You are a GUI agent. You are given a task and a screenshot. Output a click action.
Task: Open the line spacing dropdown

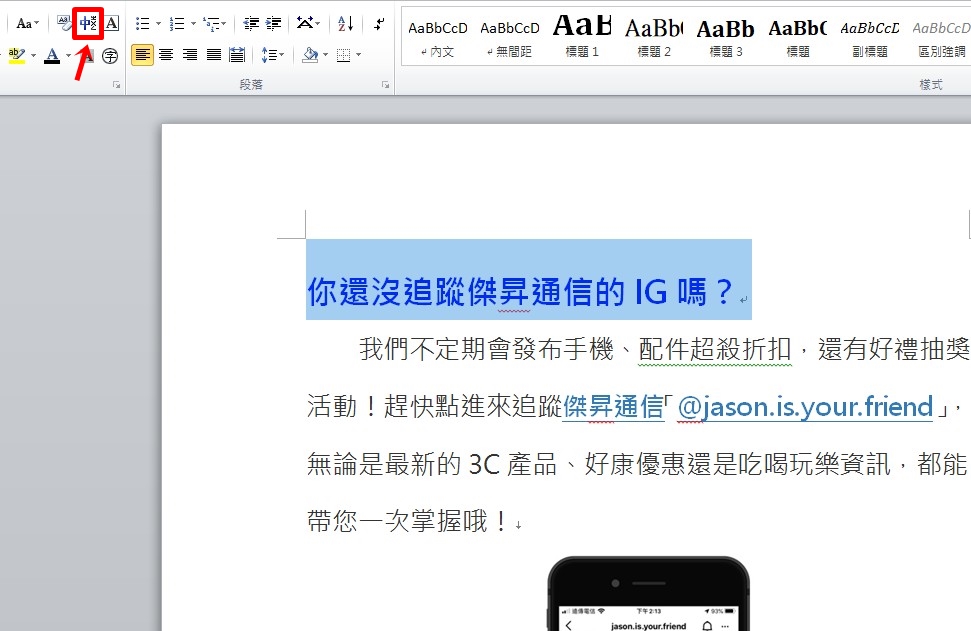point(272,56)
